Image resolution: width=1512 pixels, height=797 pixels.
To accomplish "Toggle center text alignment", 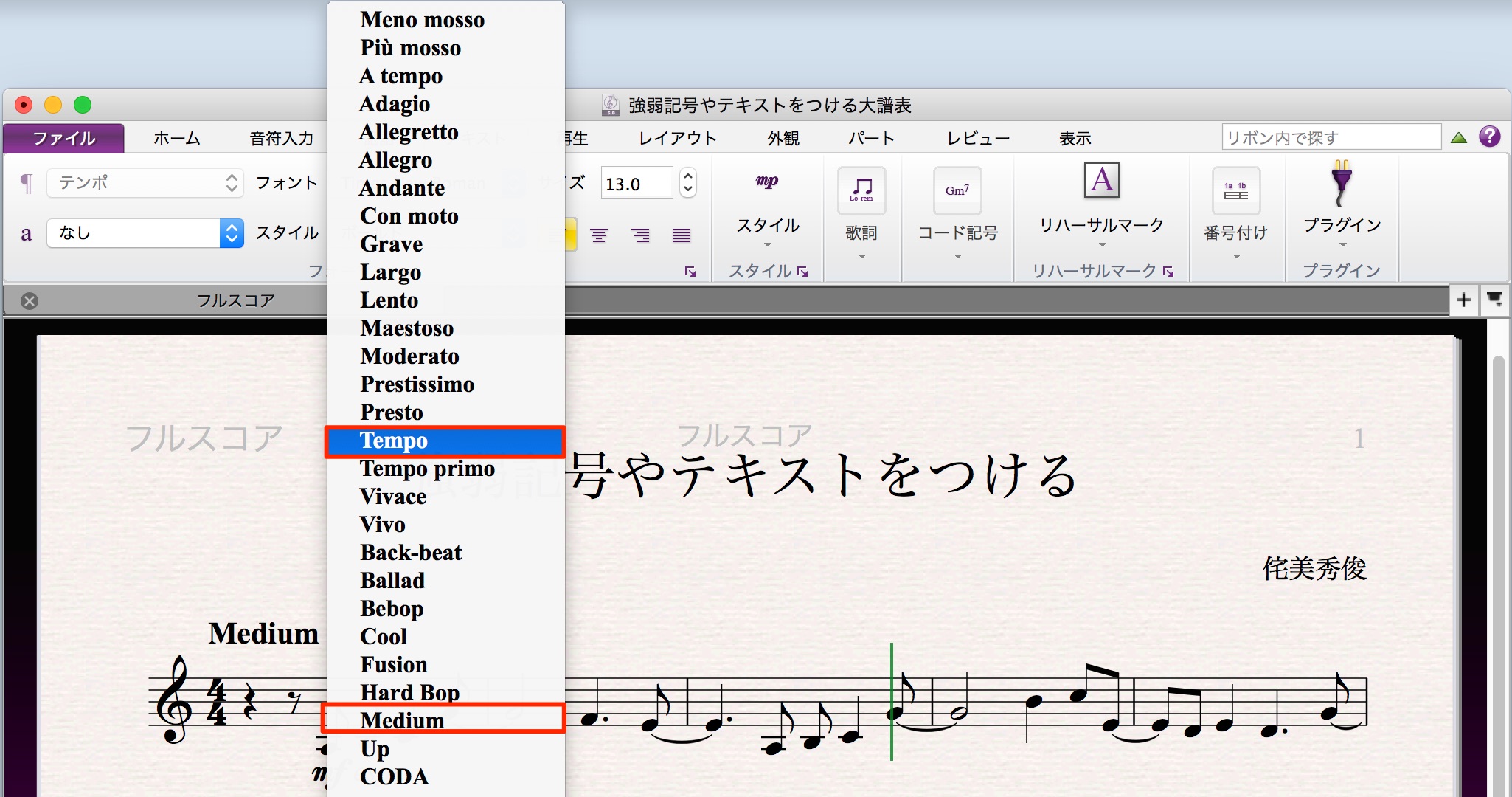I will point(599,235).
